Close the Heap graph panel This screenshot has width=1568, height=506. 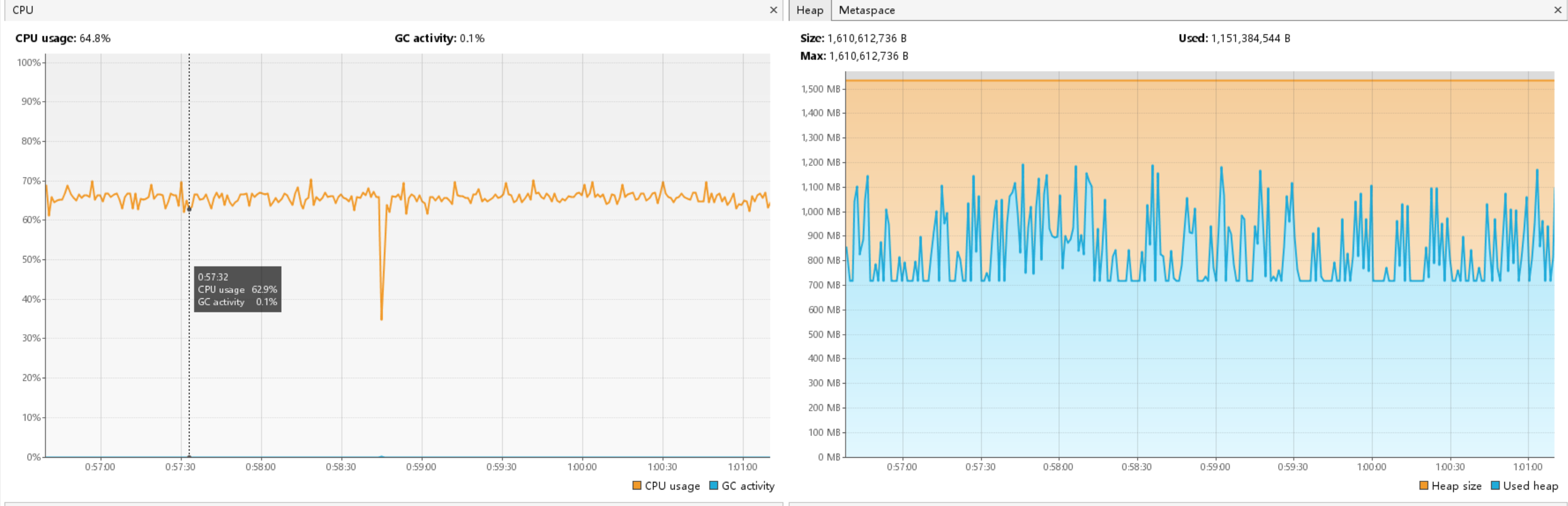click(x=1557, y=11)
